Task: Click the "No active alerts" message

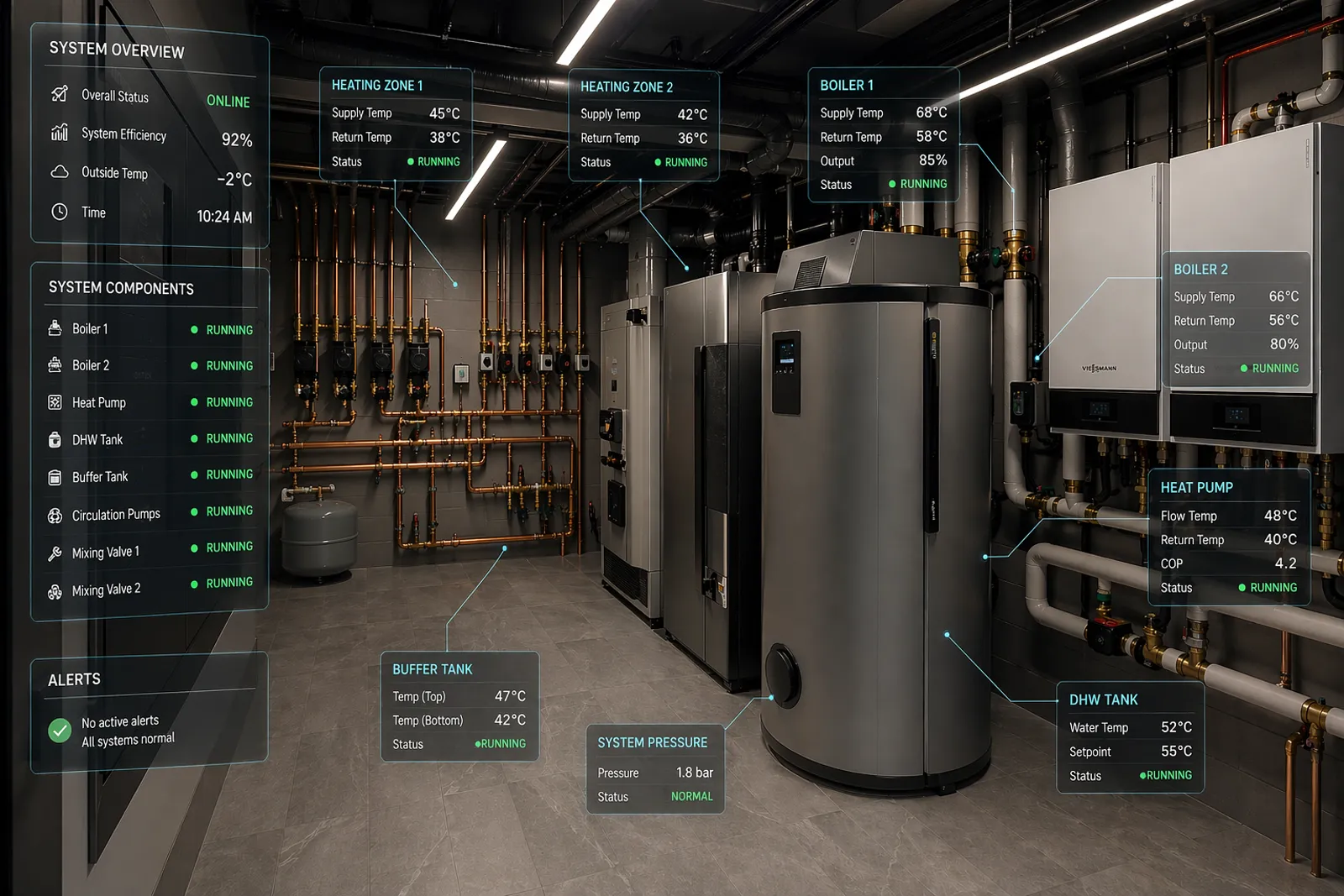Action: (120, 722)
